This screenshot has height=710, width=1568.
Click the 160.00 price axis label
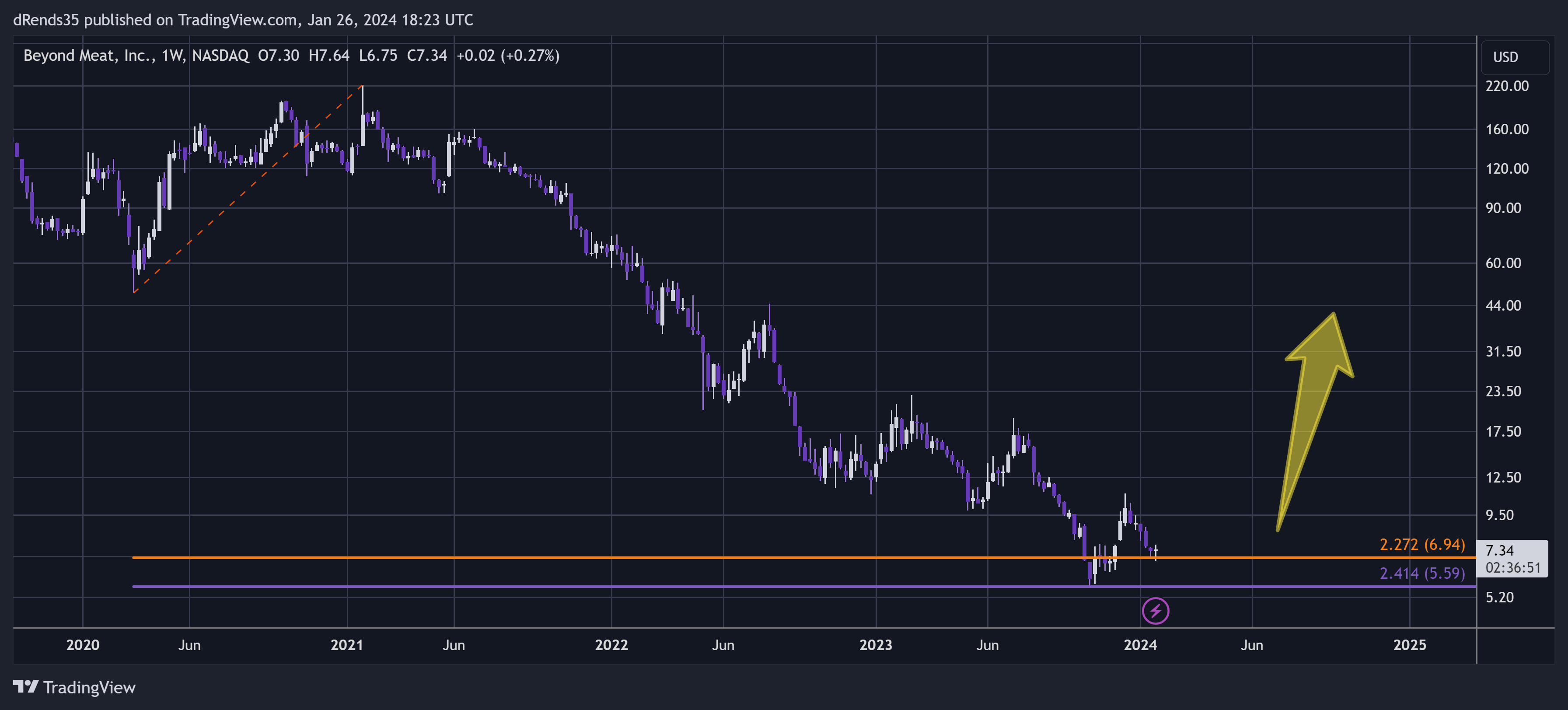pos(1506,129)
